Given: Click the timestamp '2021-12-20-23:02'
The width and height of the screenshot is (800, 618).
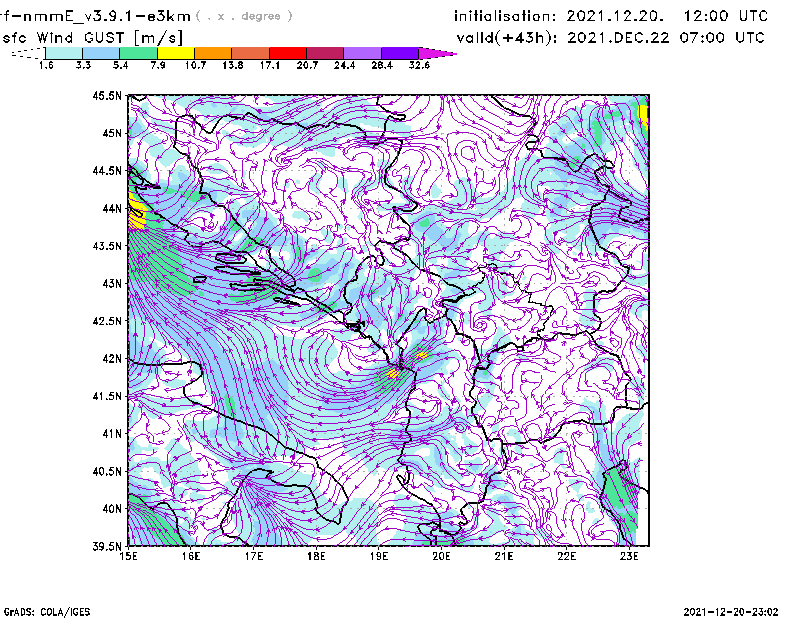Looking at the screenshot, I should click(731, 612).
